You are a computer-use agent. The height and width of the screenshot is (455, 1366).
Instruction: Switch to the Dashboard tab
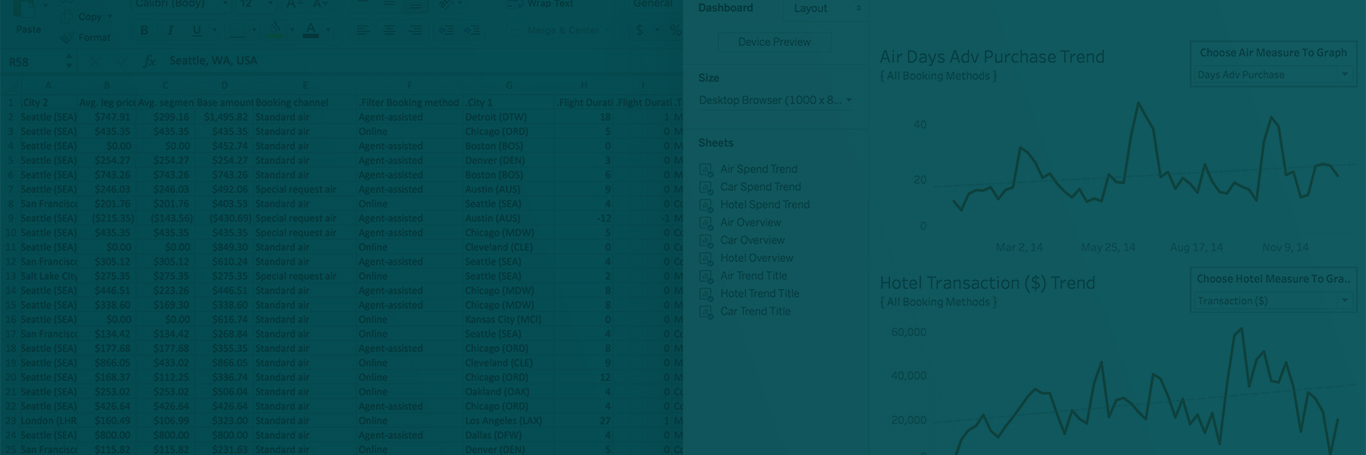pyautogui.click(x=726, y=8)
